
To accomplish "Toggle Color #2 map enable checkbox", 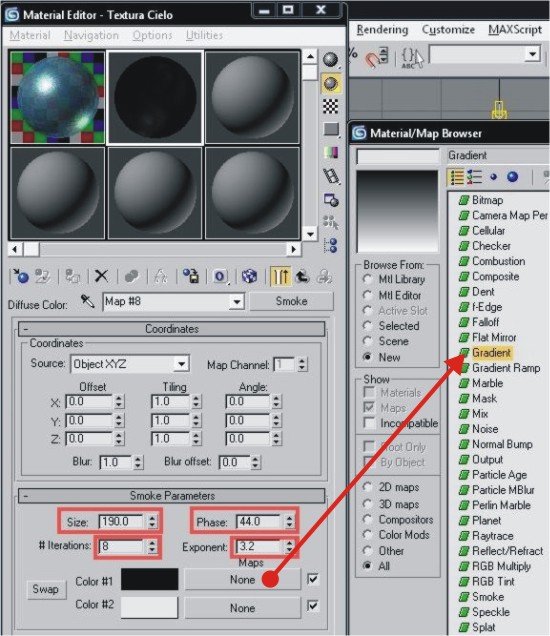I will pos(313,606).
